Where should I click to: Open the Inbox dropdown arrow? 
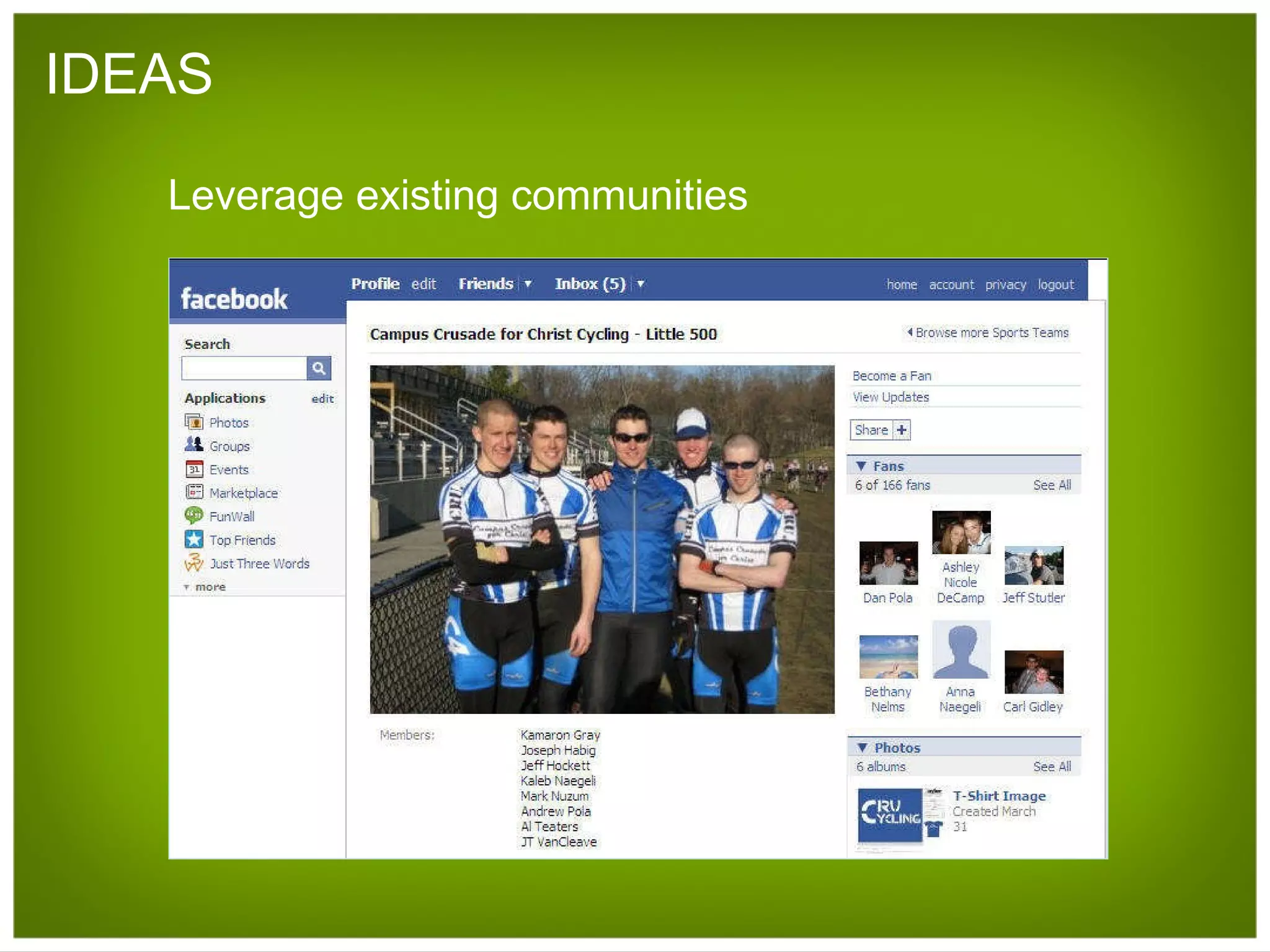641,284
